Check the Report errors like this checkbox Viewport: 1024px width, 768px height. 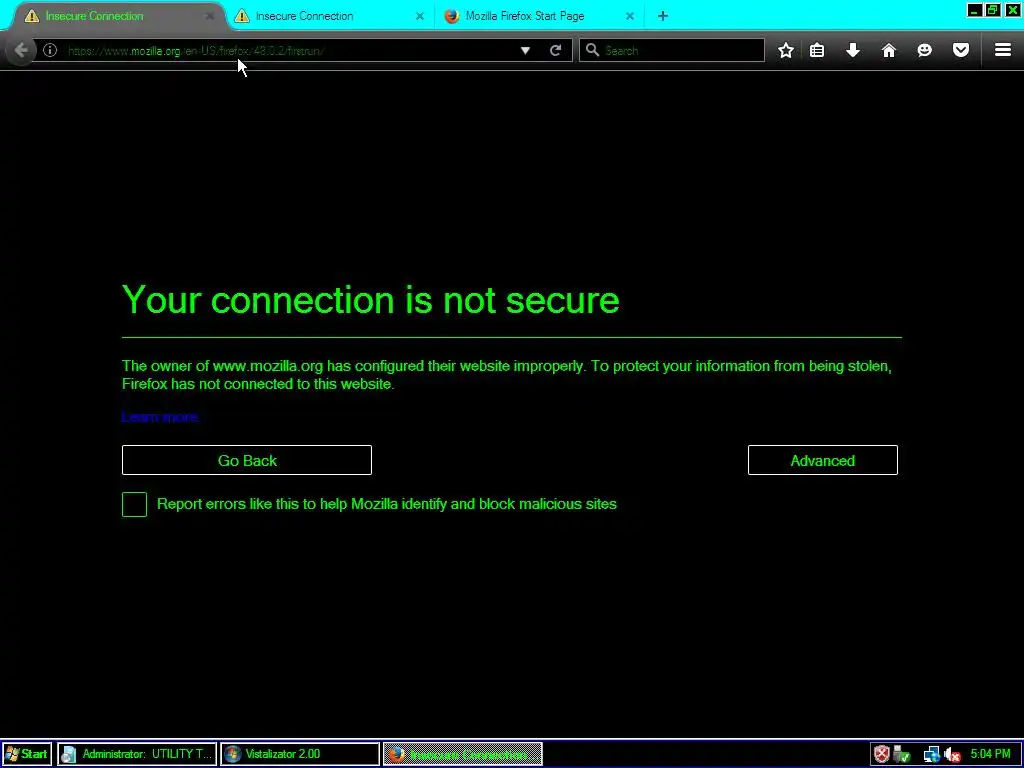135,504
